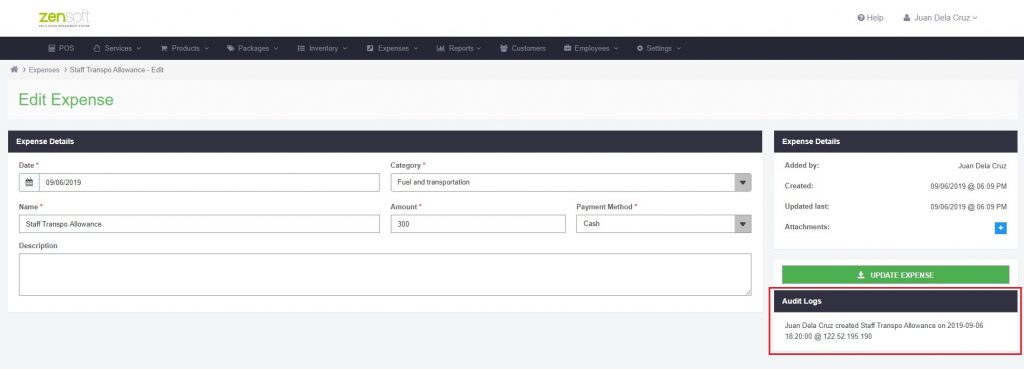
Task: Open the Category dropdown
Action: click(571, 182)
